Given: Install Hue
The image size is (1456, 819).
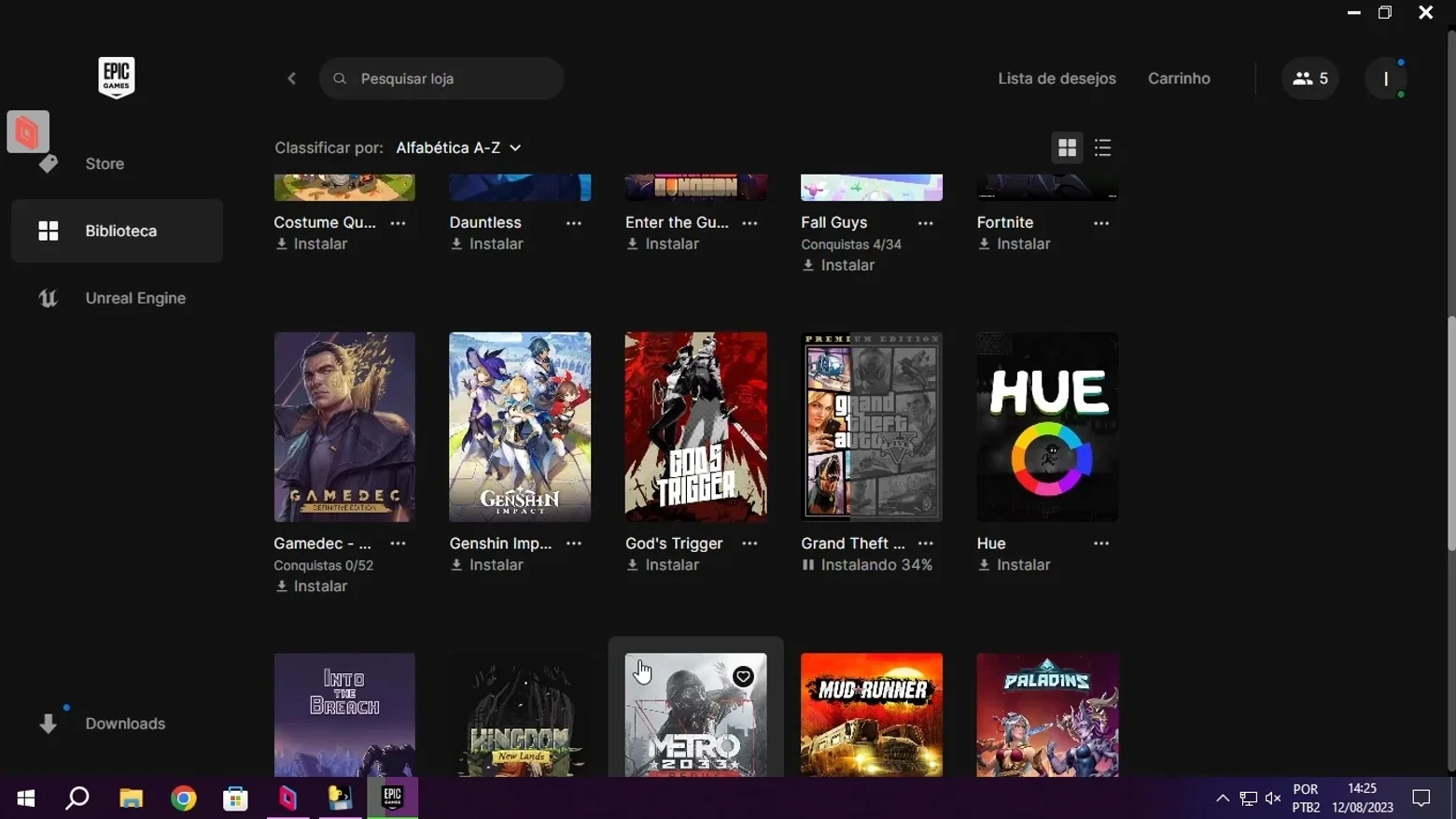Looking at the screenshot, I should coord(1015,565).
